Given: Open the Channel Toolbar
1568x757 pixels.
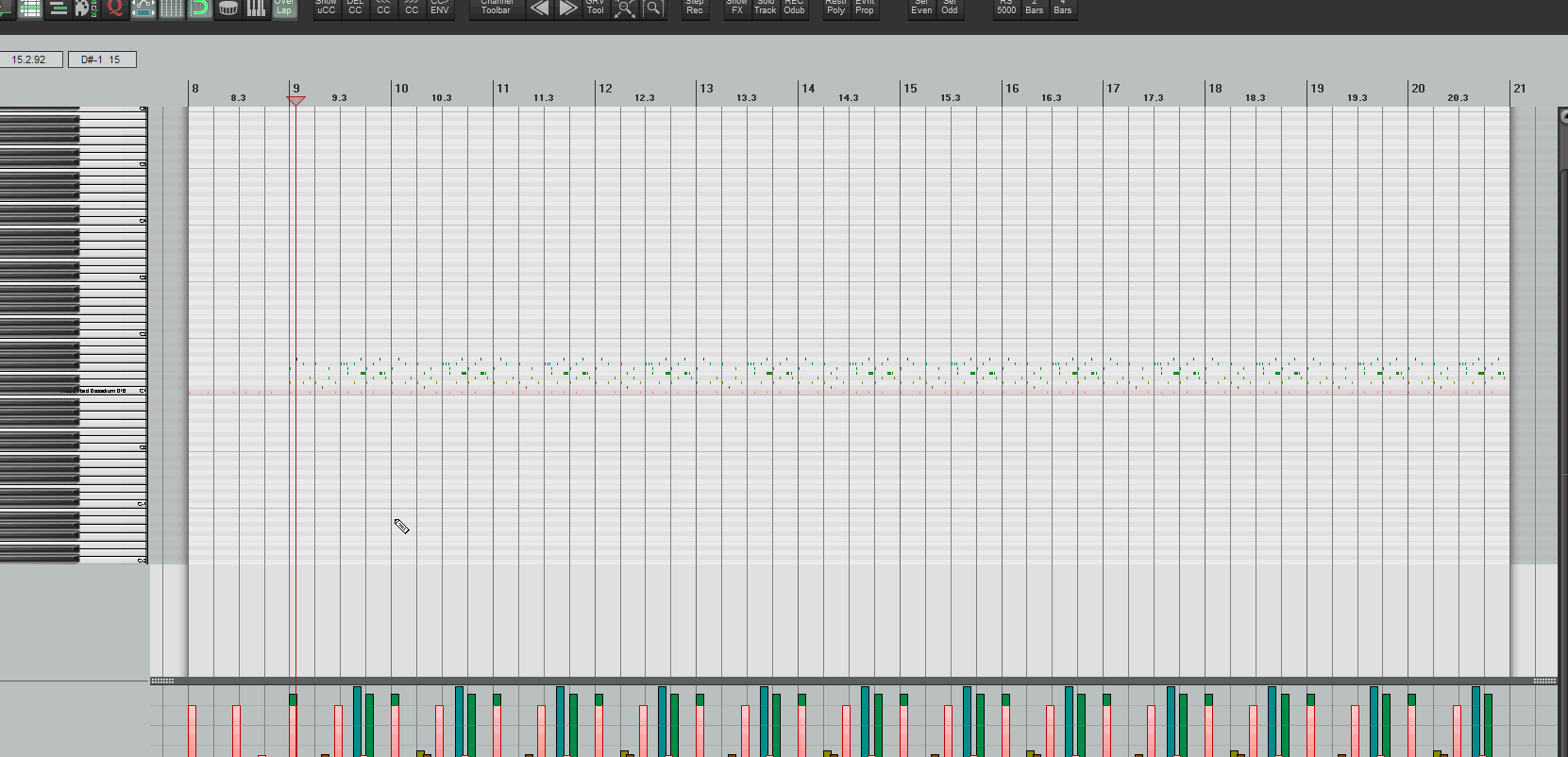Looking at the screenshot, I should pyautogui.click(x=497, y=8).
